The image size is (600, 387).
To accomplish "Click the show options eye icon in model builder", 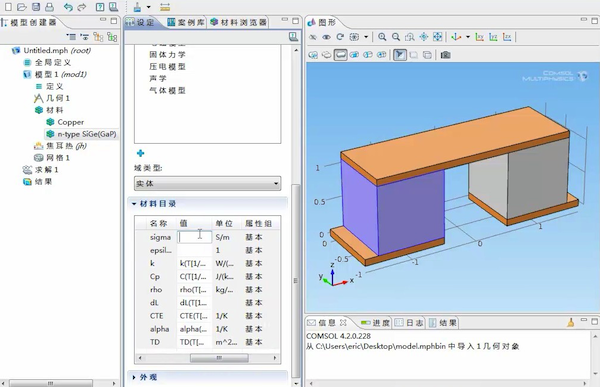I will click(x=85, y=37).
